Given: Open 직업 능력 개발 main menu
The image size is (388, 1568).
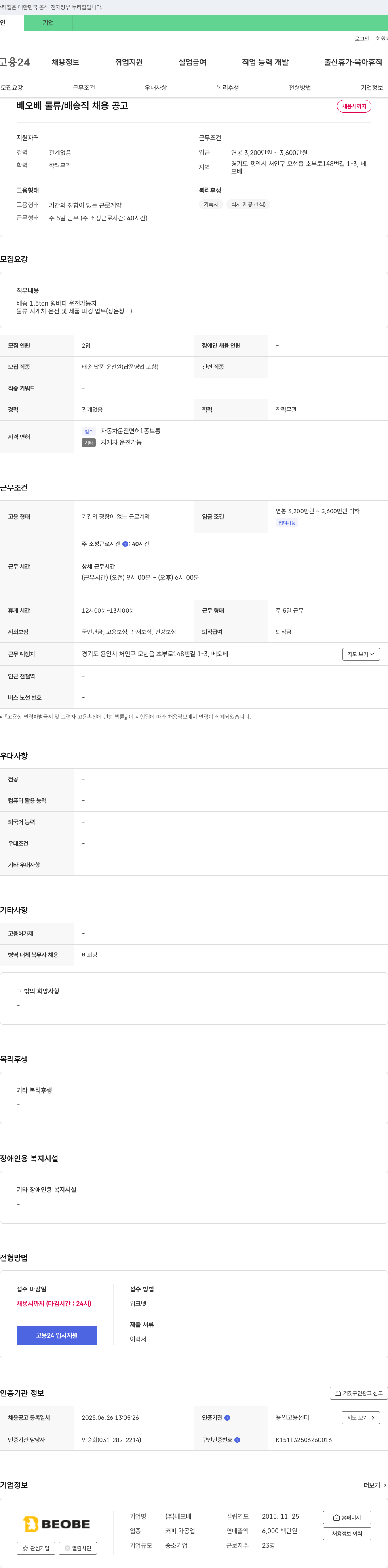Looking at the screenshot, I should point(265,62).
